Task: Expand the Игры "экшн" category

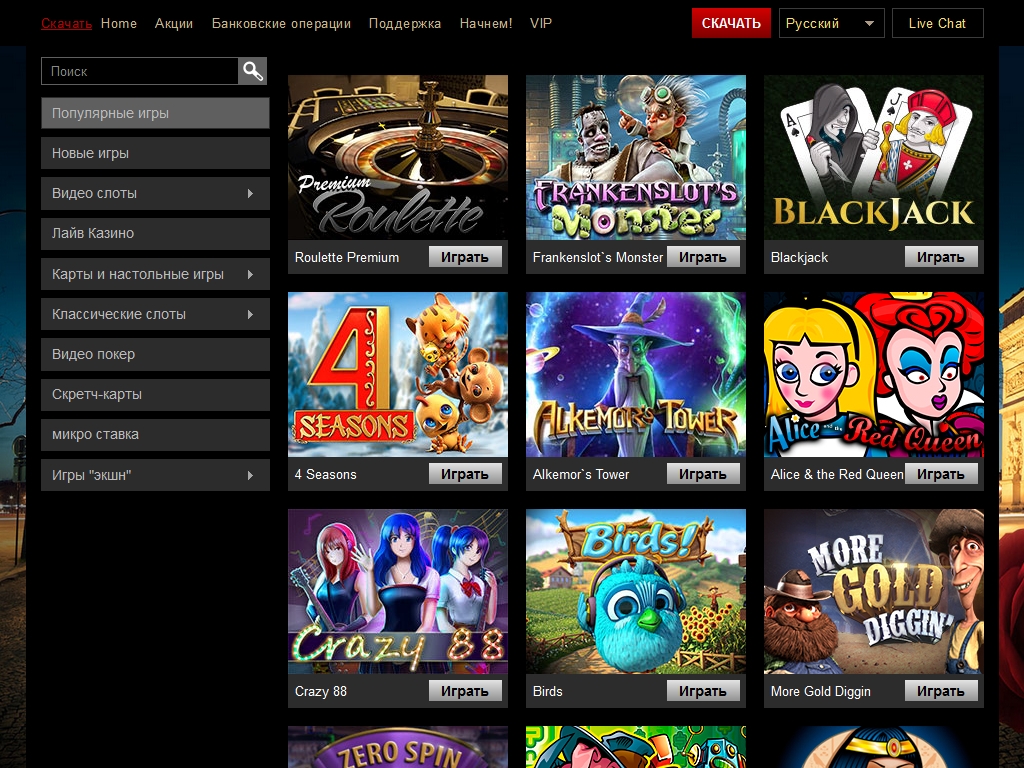Action: [155, 475]
